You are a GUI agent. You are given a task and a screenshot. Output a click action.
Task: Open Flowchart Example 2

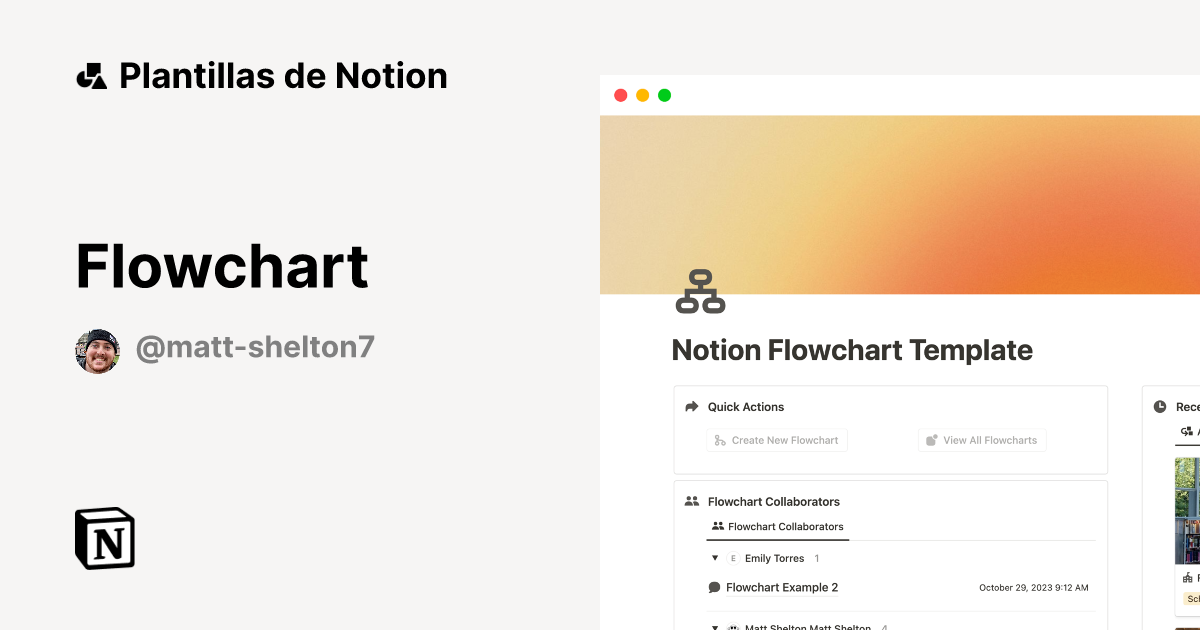(x=783, y=587)
